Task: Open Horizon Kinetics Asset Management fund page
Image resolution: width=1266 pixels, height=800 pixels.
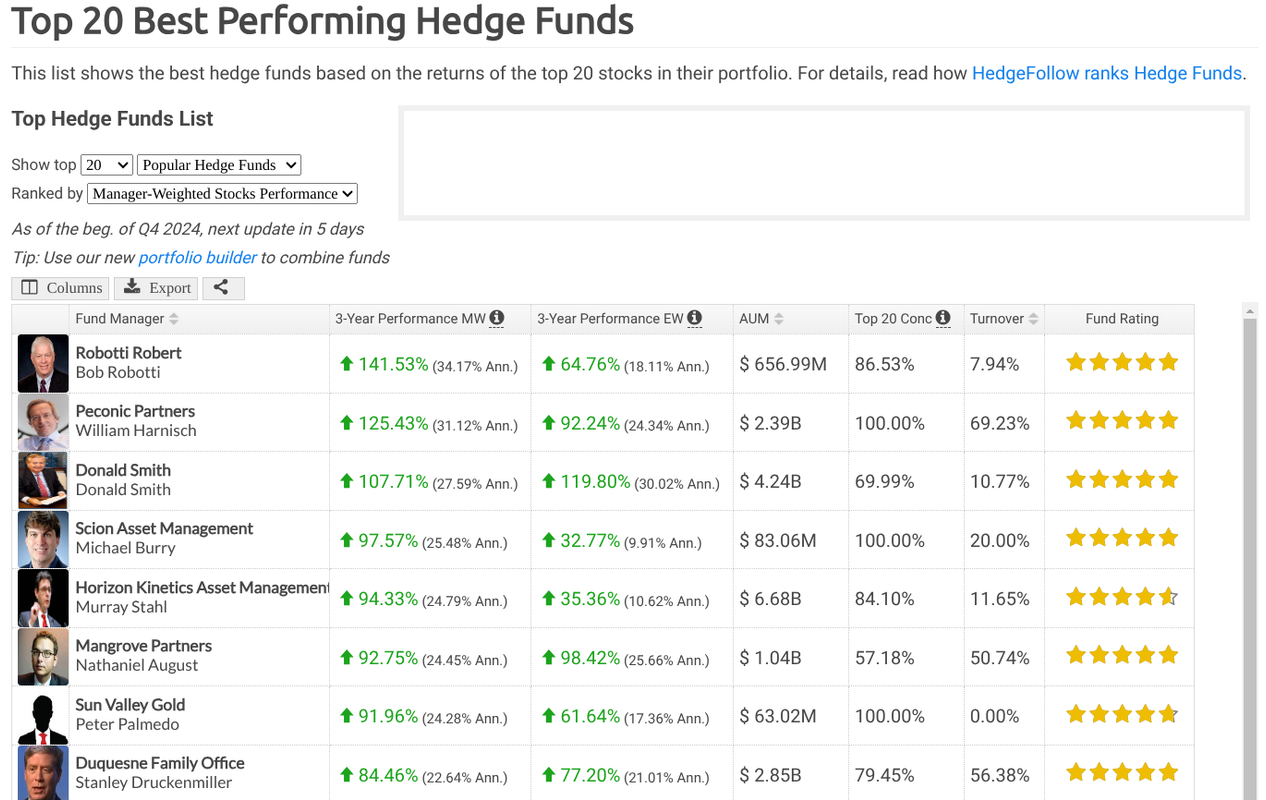Action: click(202, 587)
